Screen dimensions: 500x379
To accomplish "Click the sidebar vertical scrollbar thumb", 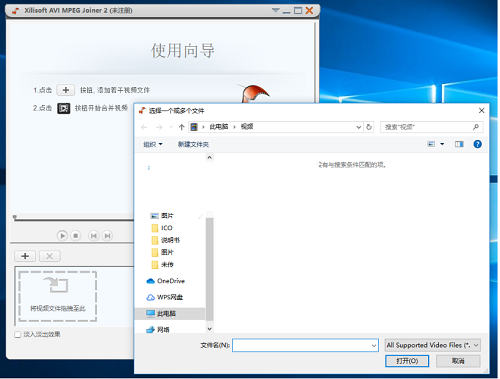I will (x=210, y=270).
